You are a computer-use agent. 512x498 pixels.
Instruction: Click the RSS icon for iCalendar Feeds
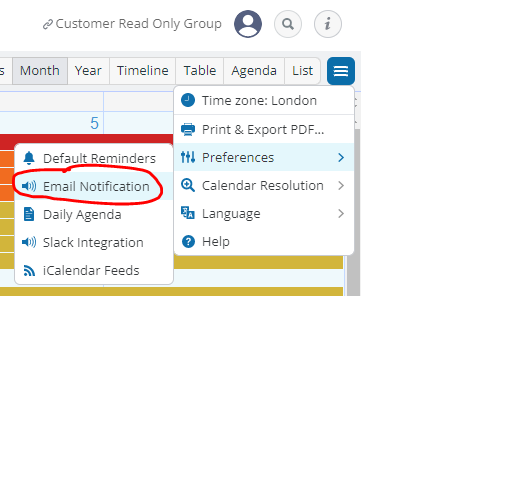point(29,270)
